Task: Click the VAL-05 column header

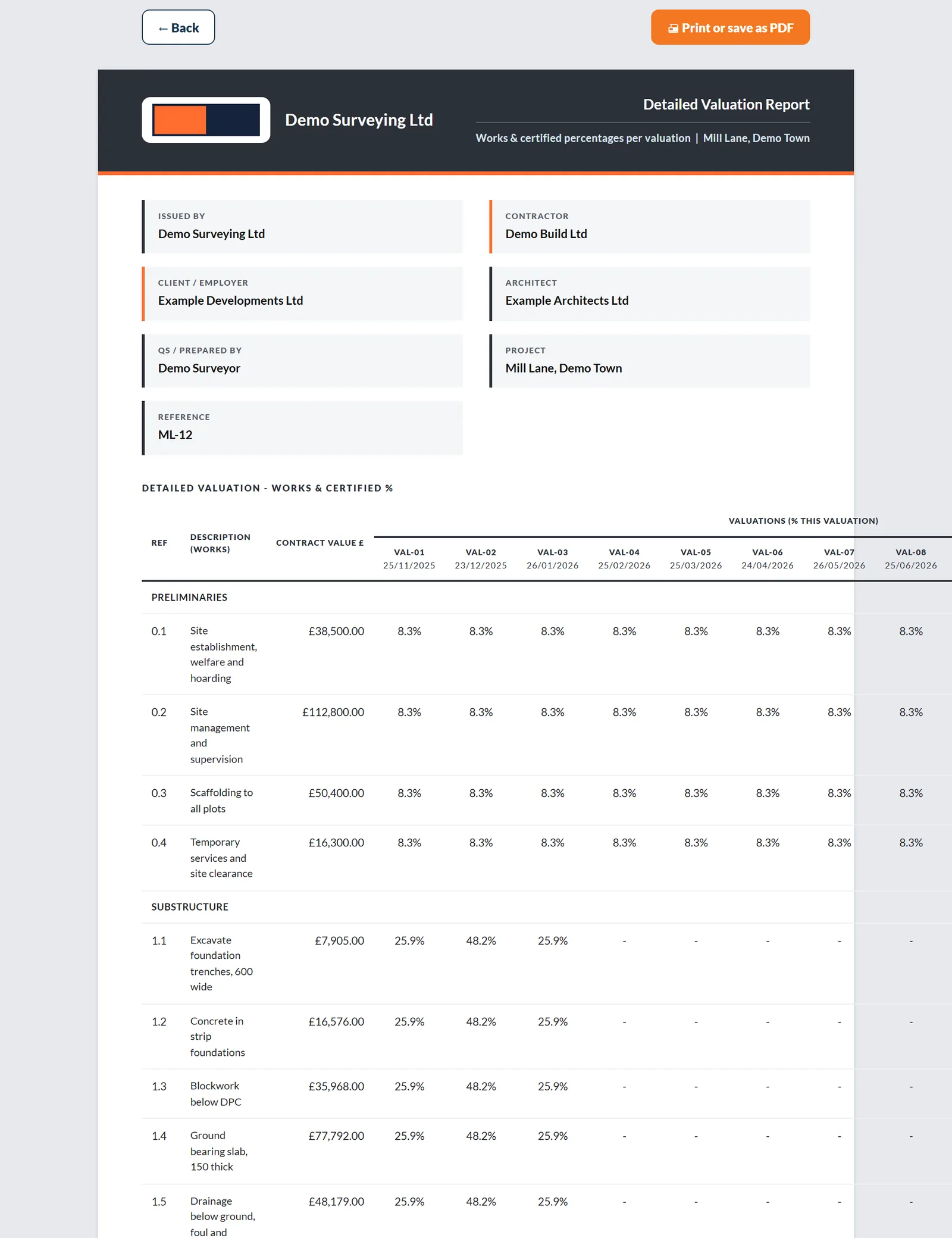Action: [696, 559]
